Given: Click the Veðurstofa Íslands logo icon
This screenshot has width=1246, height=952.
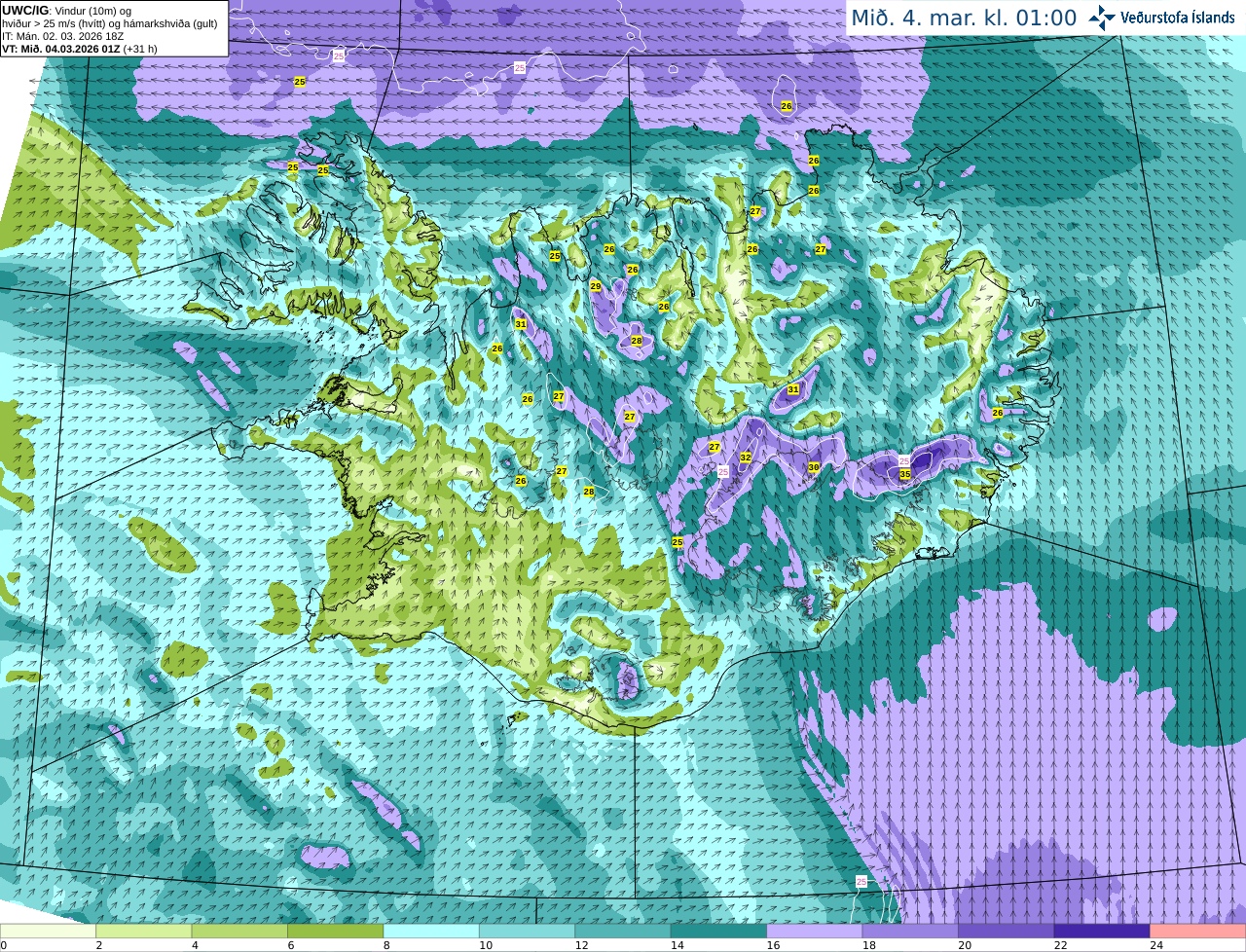Looking at the screenshot, I should [1102, 18].
